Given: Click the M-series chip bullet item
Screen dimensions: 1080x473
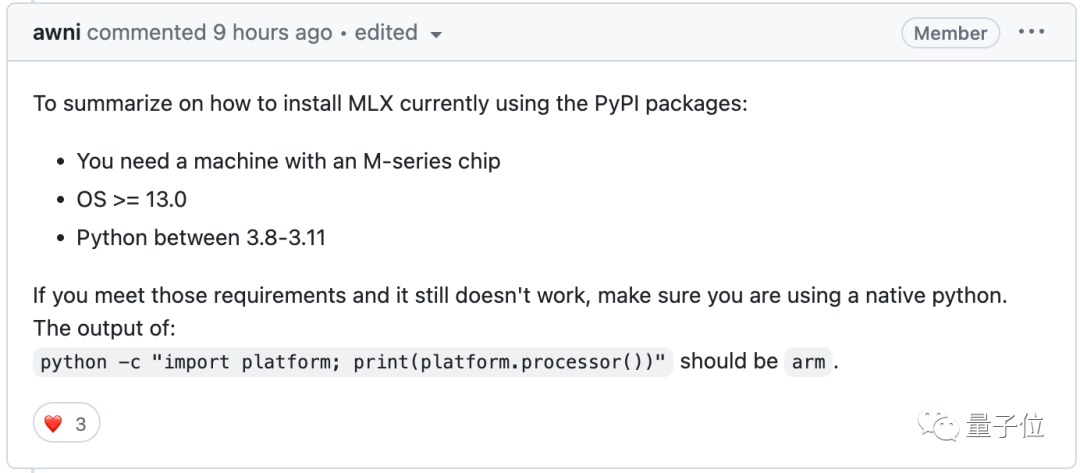Looking at the screenshot, I should click(288, 161).
